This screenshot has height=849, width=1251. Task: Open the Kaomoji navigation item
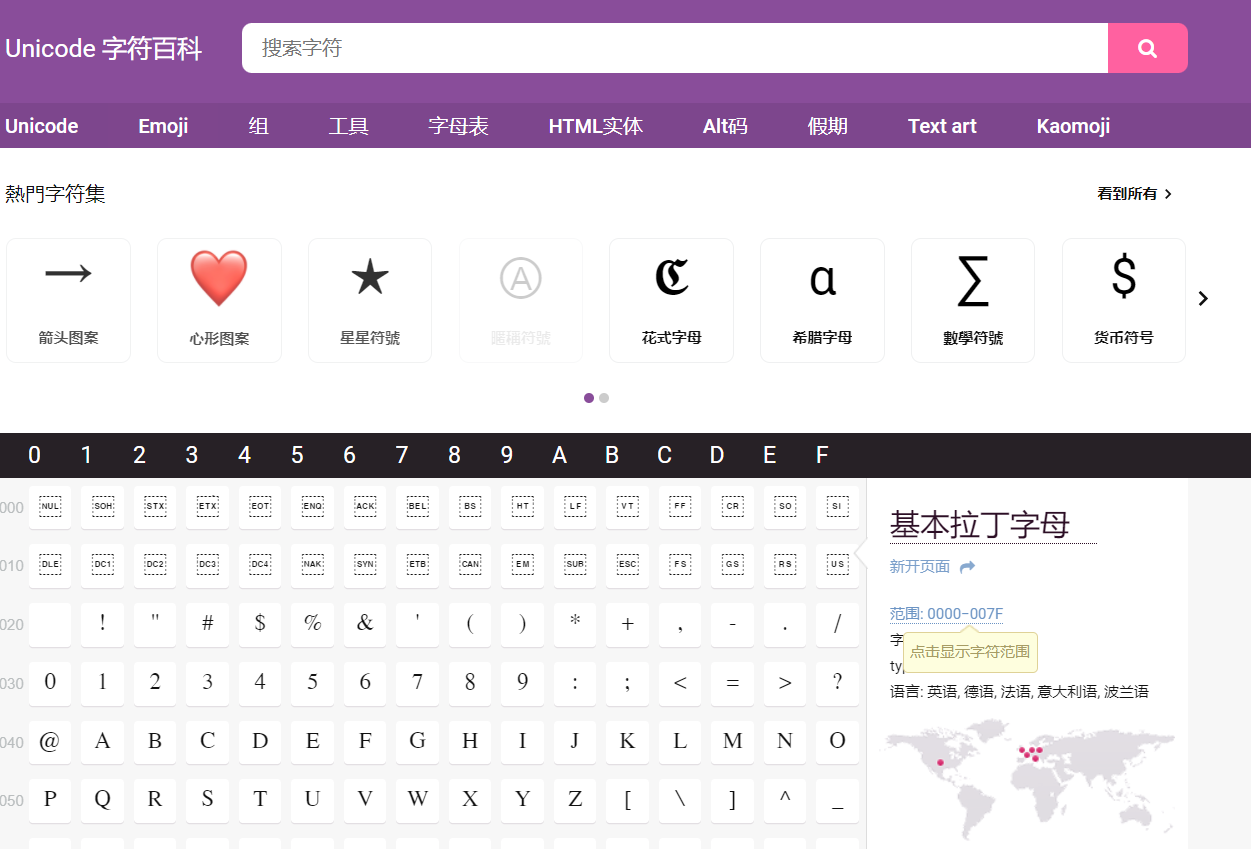1072,125
